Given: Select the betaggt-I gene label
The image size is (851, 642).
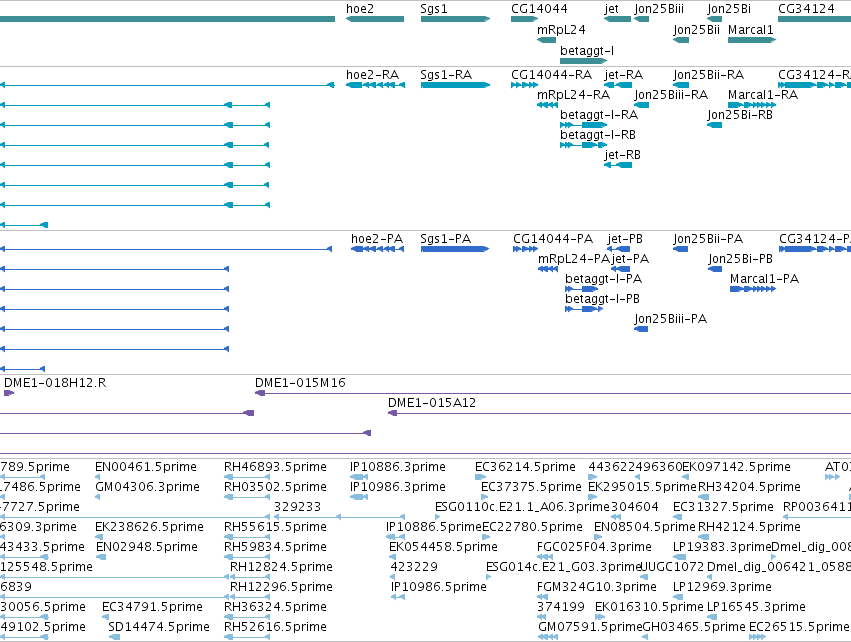Looking at the screenshot, I should point(587,51).
